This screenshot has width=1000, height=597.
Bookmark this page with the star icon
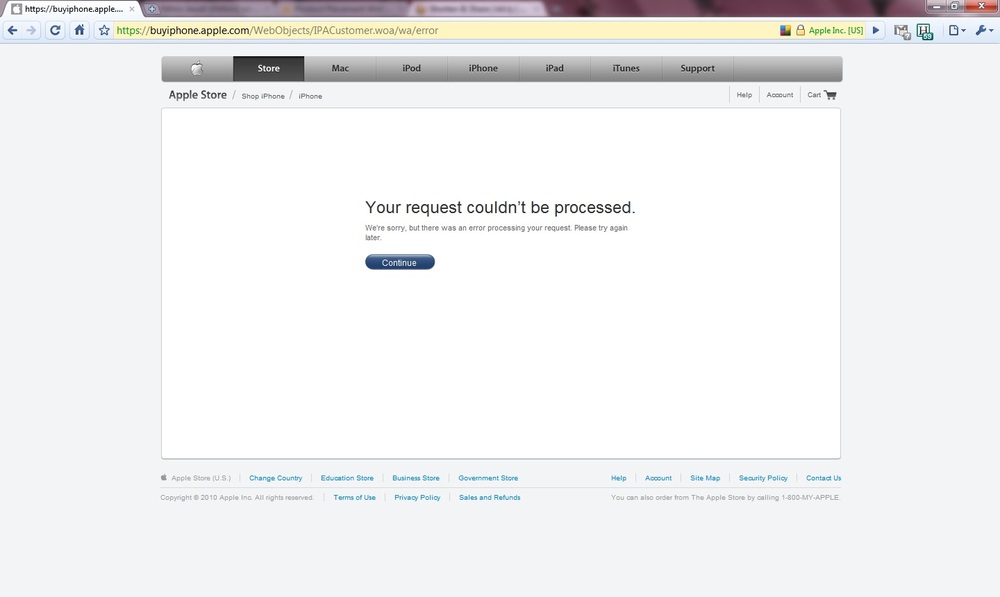tap(104, 30)
